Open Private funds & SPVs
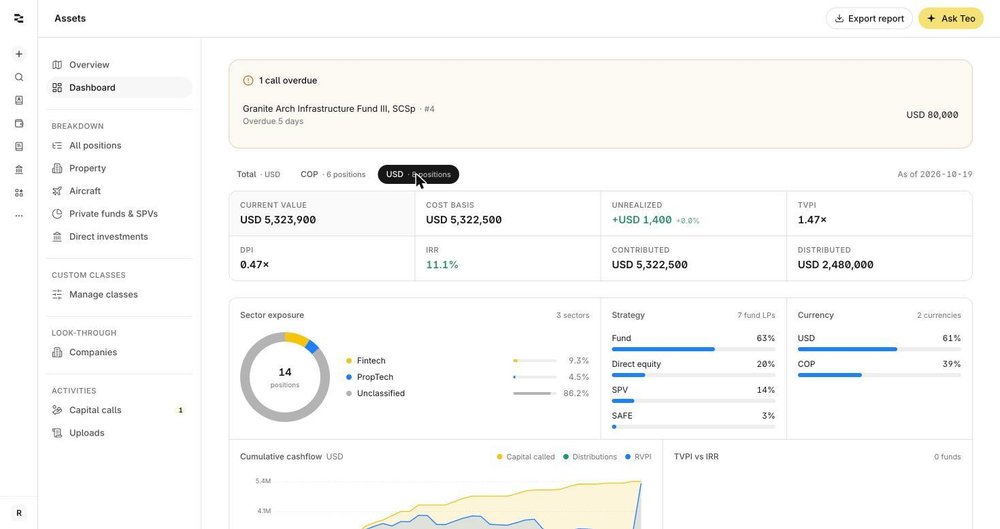Screen dimensions: 1000x529 (119, 214)
